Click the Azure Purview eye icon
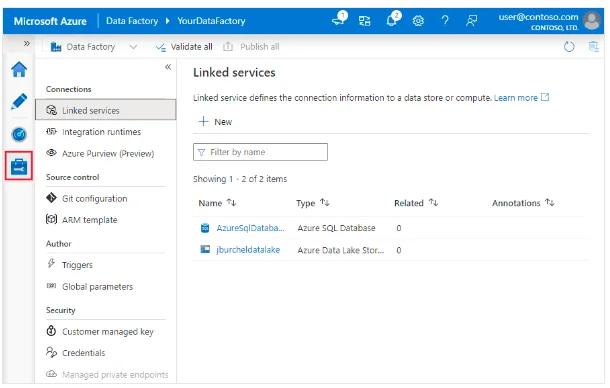Viewport: 610px width, 388px height. pyautogui.click(x=51, y=153)
